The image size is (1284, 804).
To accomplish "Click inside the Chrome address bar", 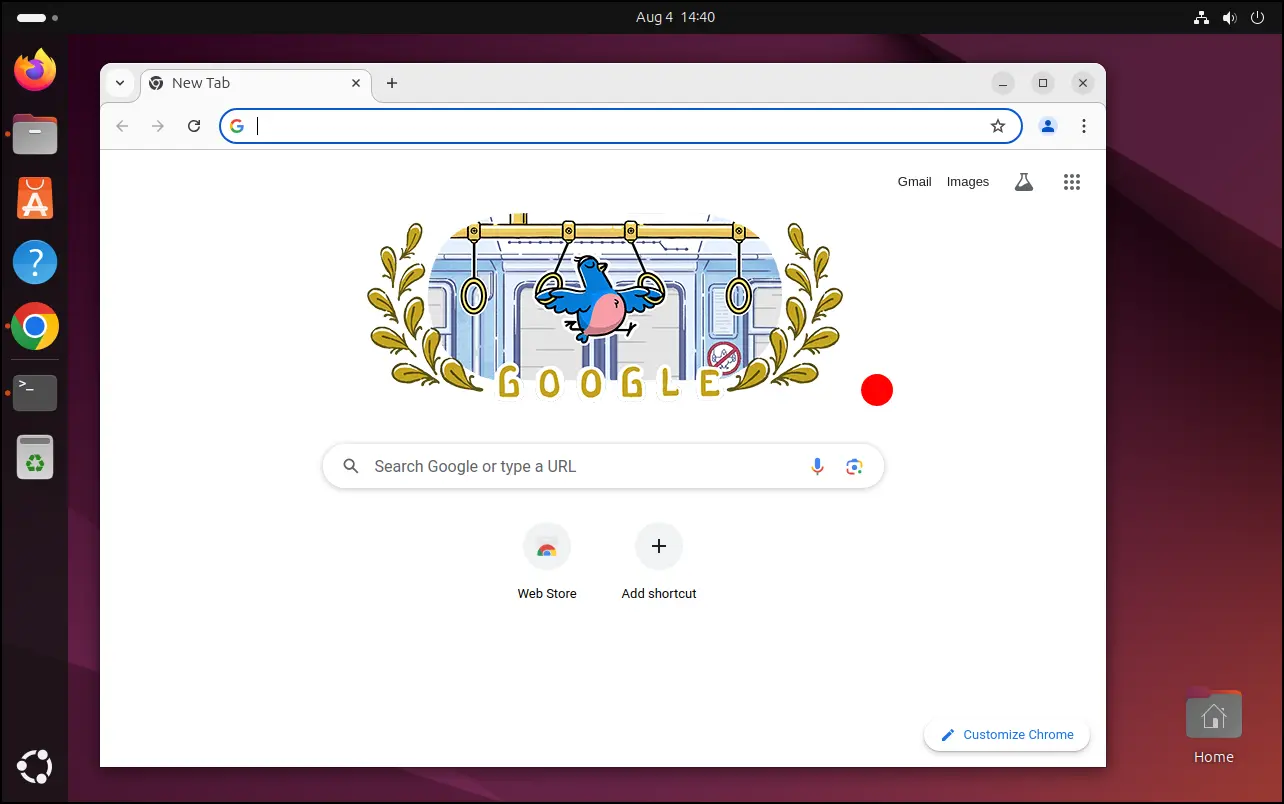I will (620, 126).
